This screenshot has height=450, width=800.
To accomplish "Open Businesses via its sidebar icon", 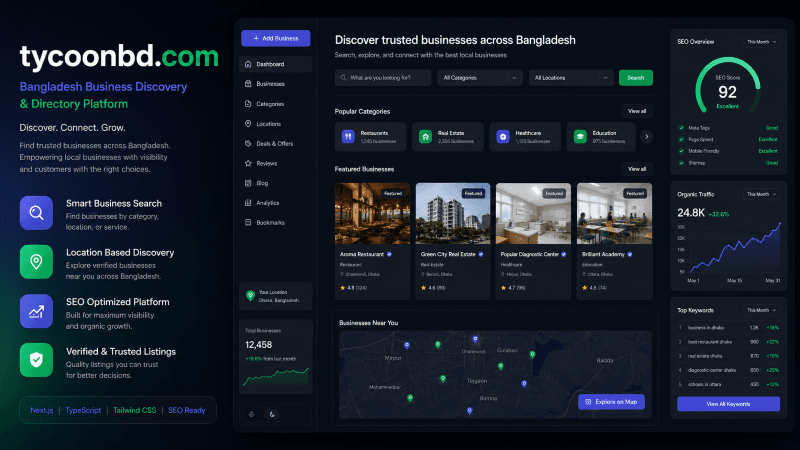I will click(248, 84).
